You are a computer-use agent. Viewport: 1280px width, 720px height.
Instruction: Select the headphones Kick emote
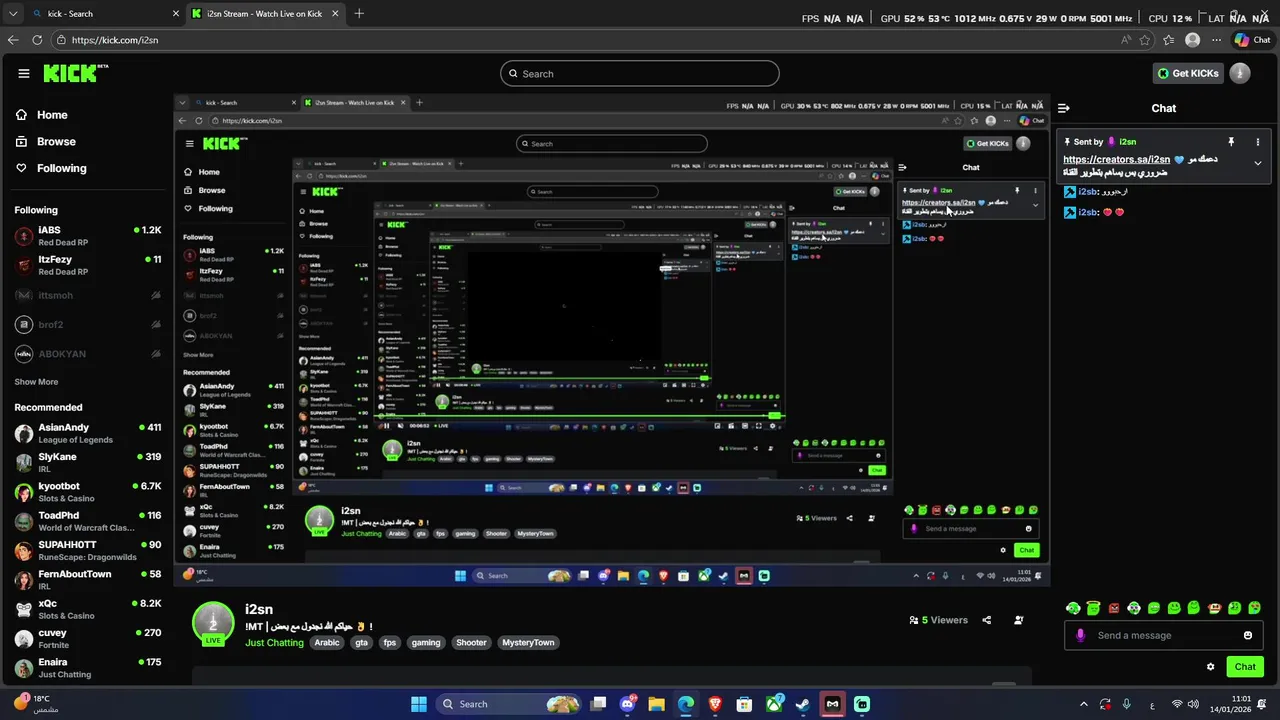point(1073,608)
